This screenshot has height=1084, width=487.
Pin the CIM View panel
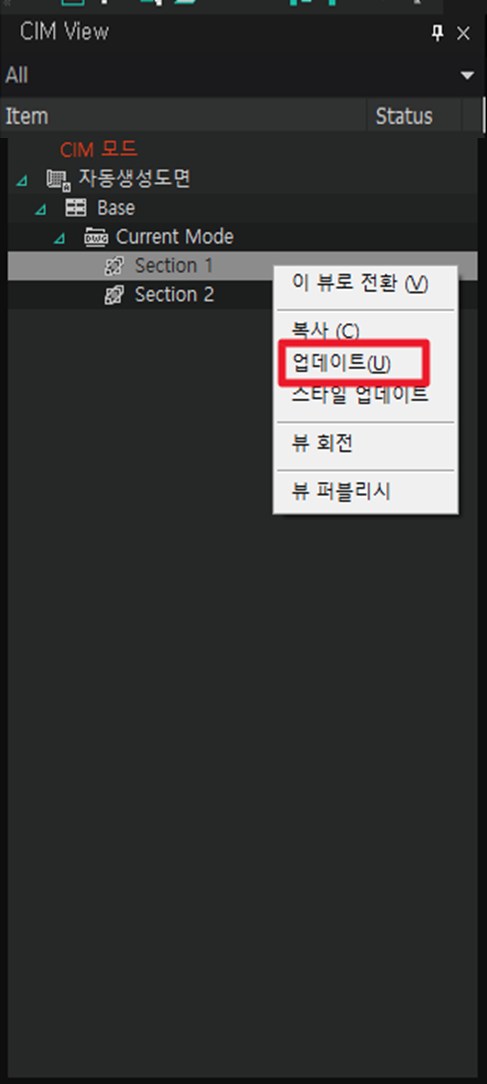[437, 32]
